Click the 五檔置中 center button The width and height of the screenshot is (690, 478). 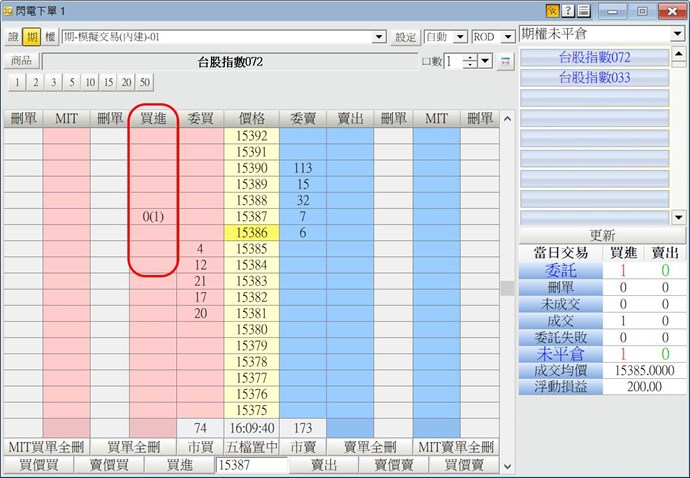pyautogui.click(x=254, y=446)
